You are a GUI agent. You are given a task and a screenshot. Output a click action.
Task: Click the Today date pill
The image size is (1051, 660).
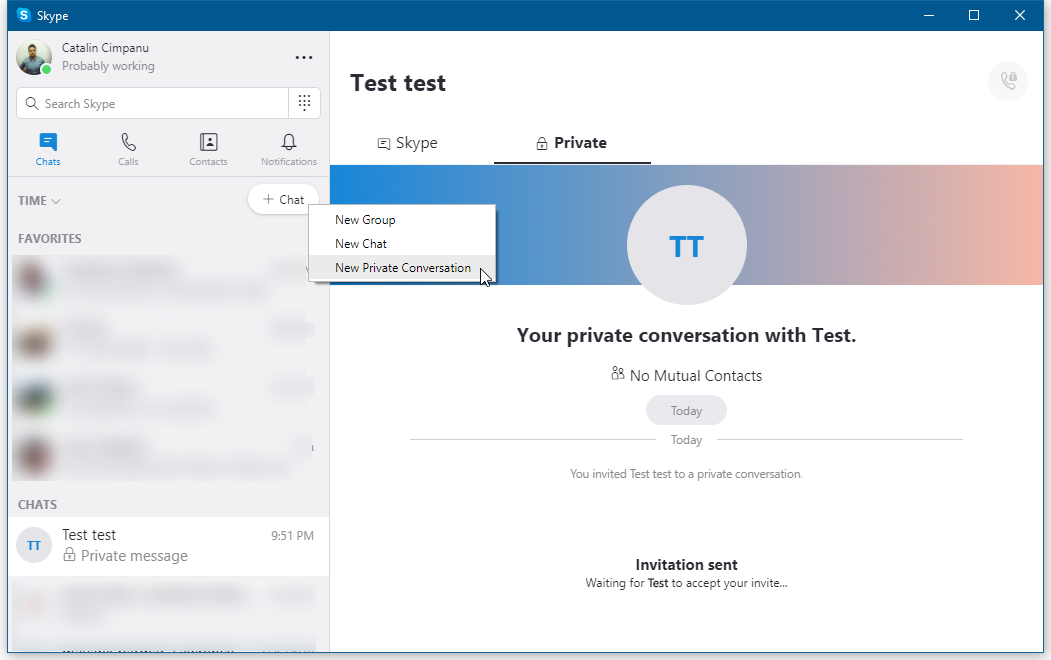pos(686,410)
